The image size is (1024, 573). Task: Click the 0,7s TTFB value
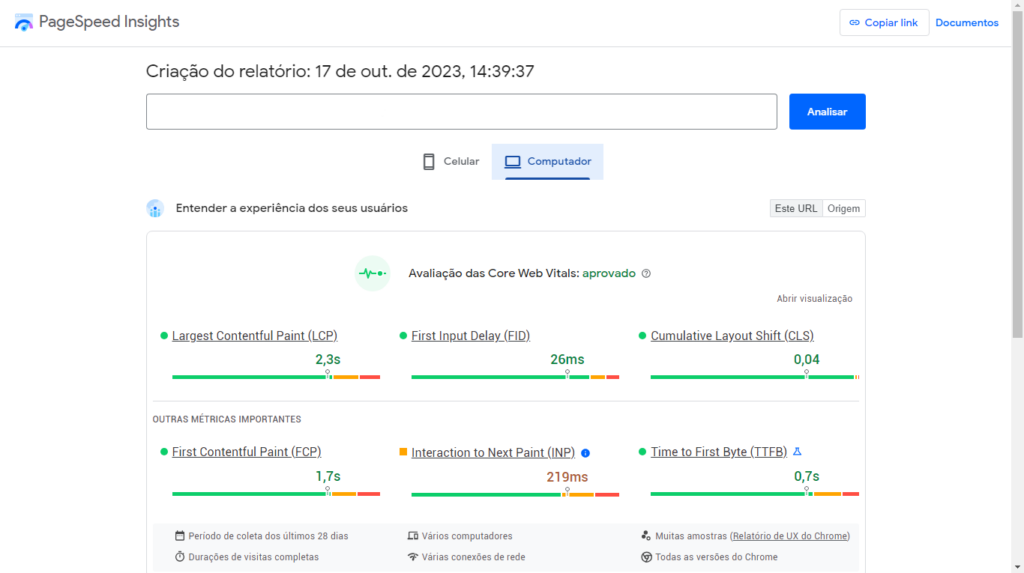(x=807, y=476)
